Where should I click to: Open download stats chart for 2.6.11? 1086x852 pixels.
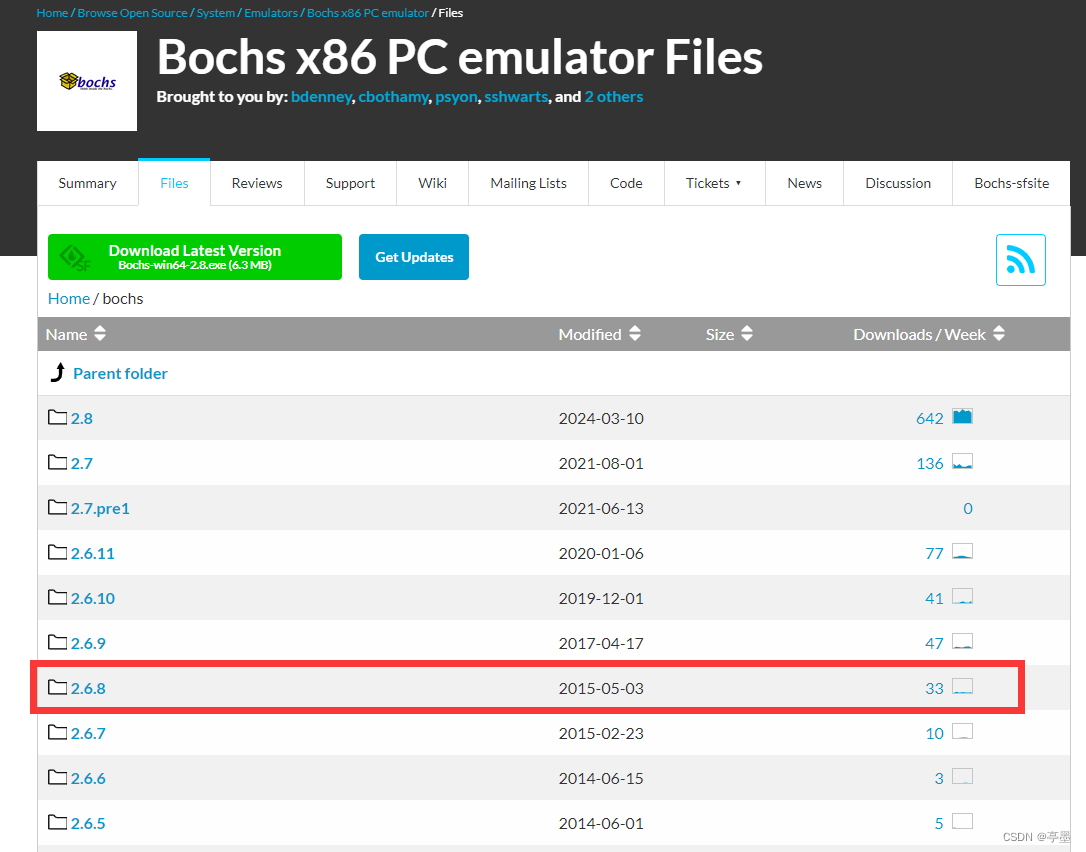(962, 551)
